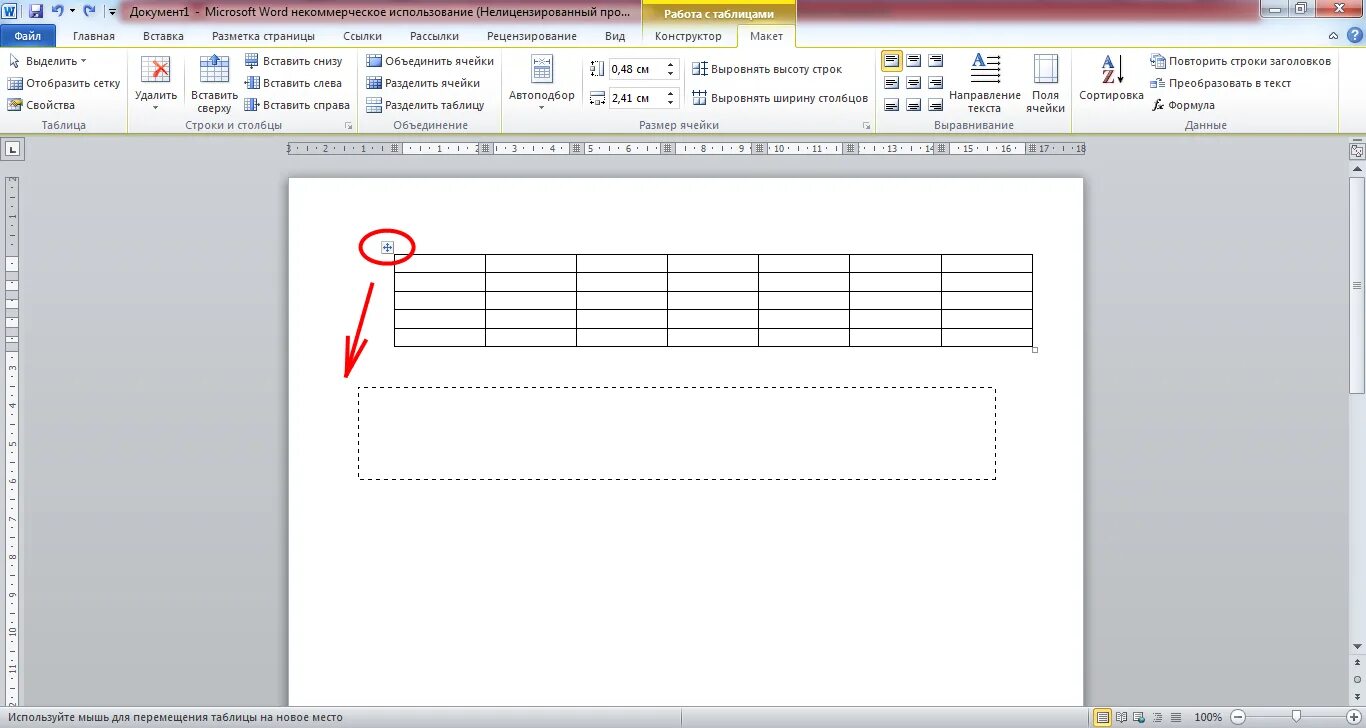Click Разделить таблицу split table

click(x=425, y=105)
